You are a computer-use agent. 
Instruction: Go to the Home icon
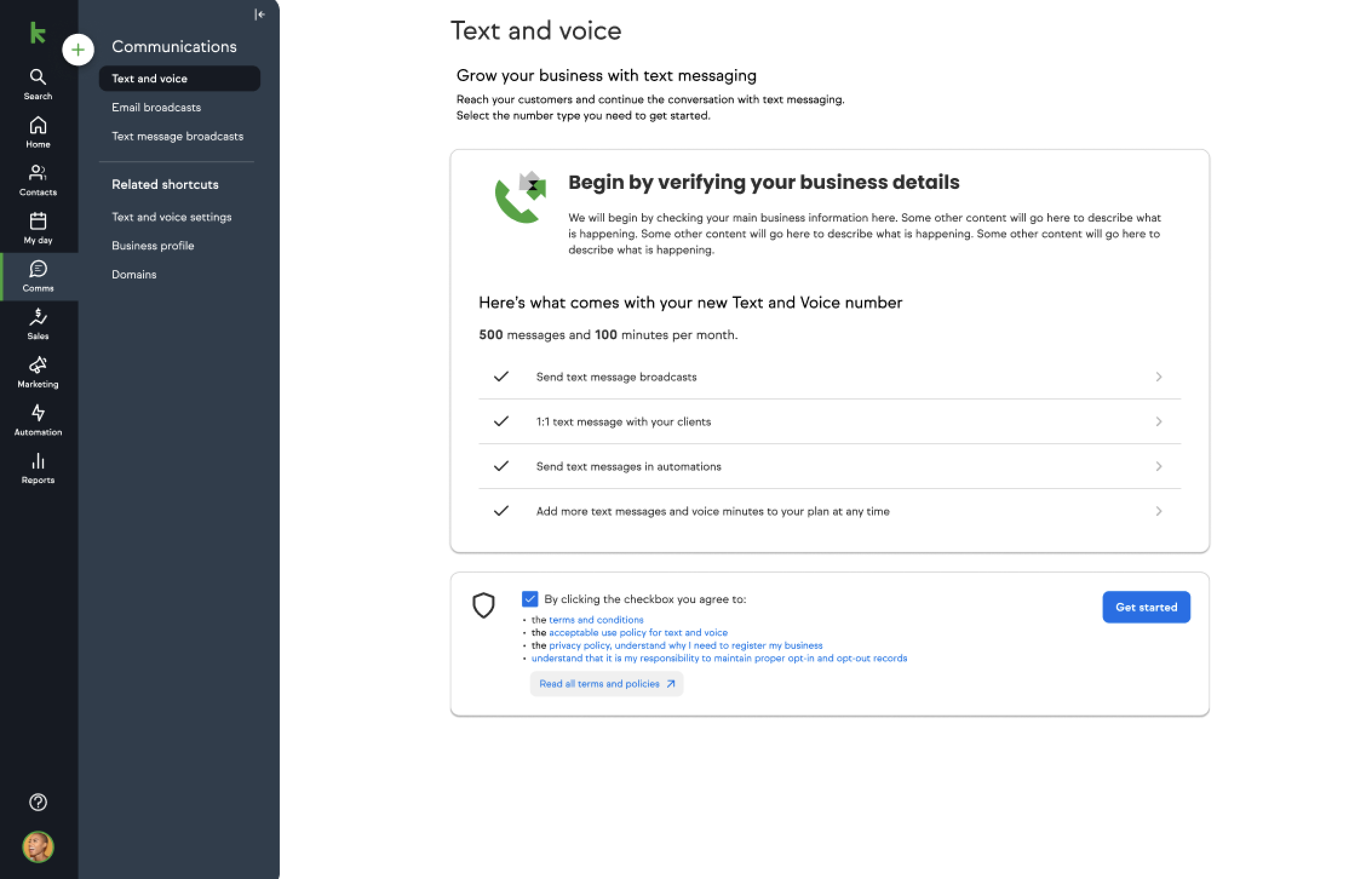point(38,126)
